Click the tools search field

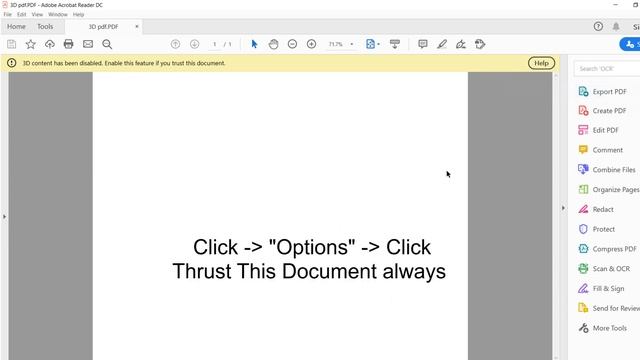click(607, 69)
